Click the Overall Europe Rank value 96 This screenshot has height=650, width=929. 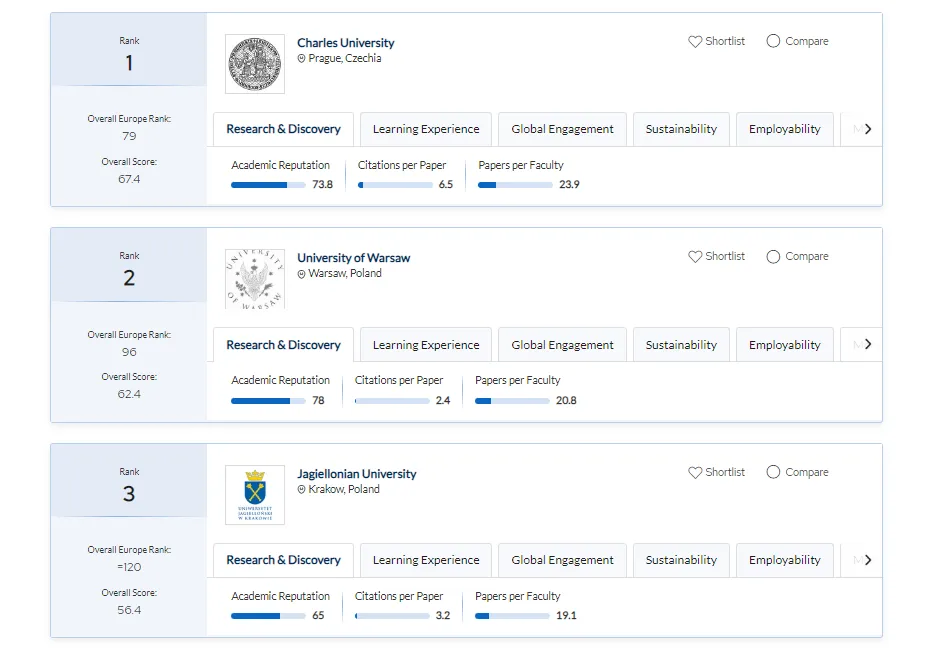point(129,352)
